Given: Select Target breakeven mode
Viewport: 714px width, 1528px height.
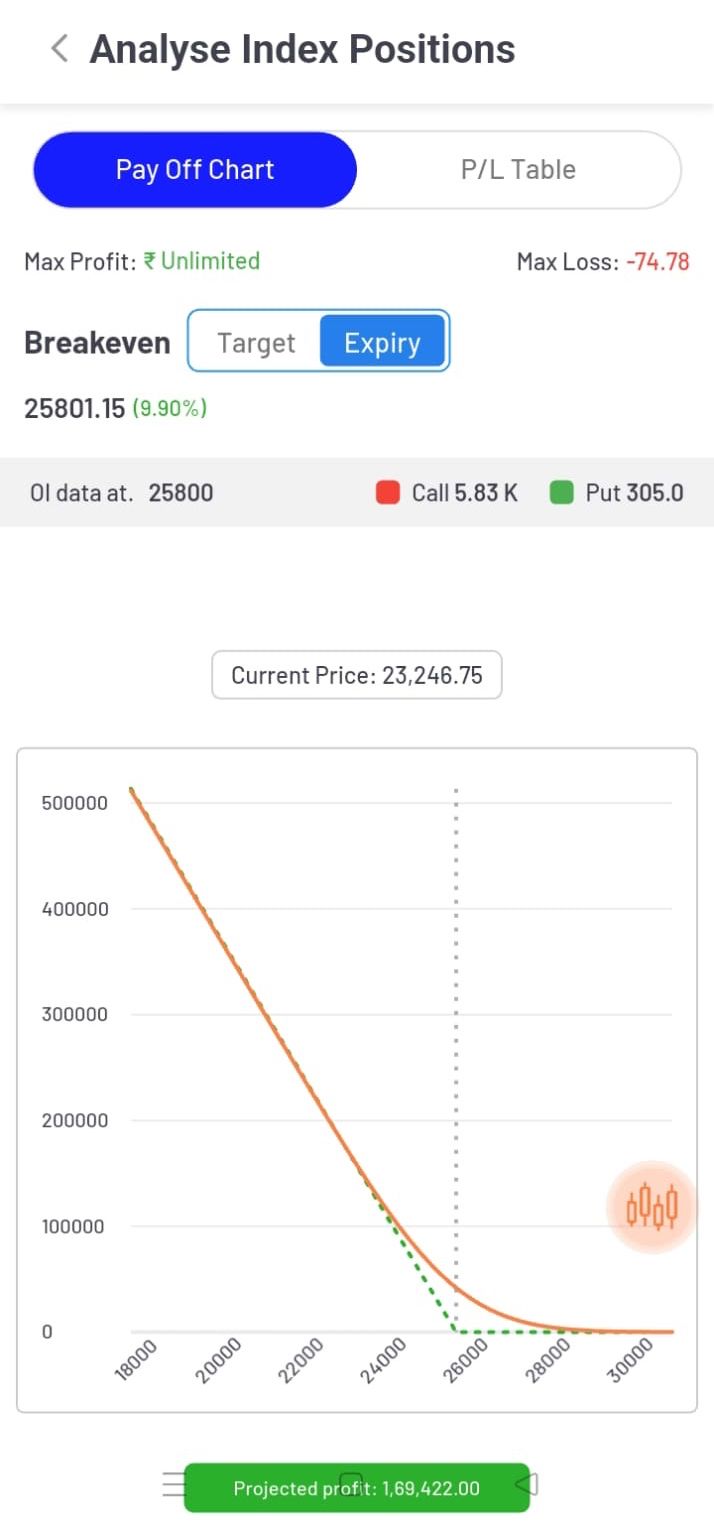Looking at the screenshot, I should pos(256,343).
